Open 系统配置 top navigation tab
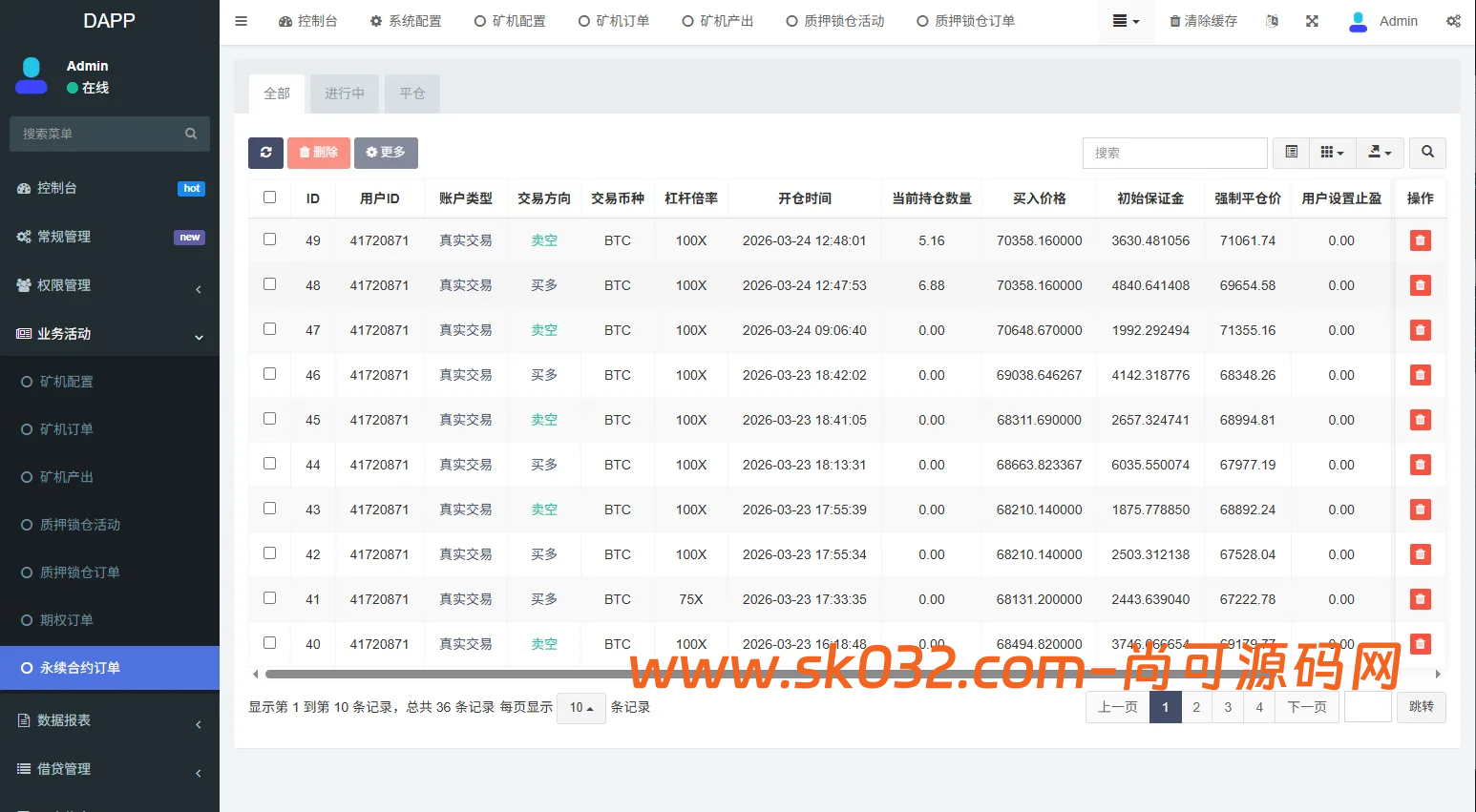 406,21
